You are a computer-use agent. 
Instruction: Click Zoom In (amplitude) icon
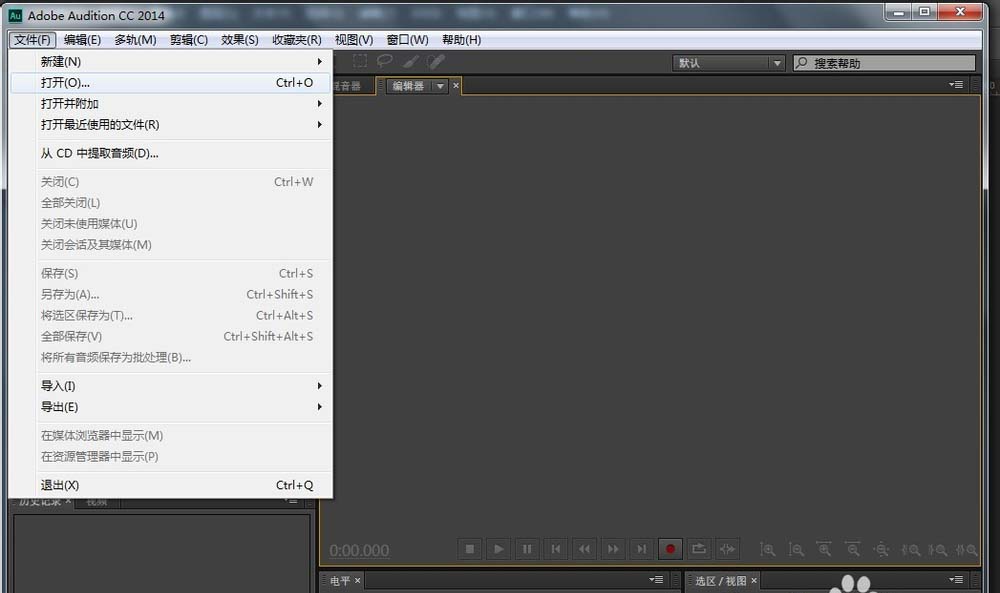(x=768, y=550)
